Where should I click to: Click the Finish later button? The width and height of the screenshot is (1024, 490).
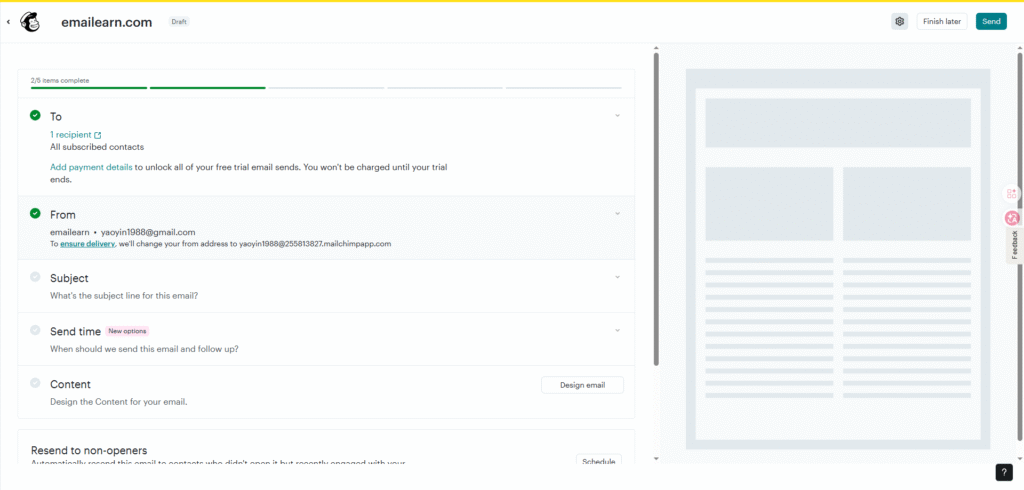942,22
